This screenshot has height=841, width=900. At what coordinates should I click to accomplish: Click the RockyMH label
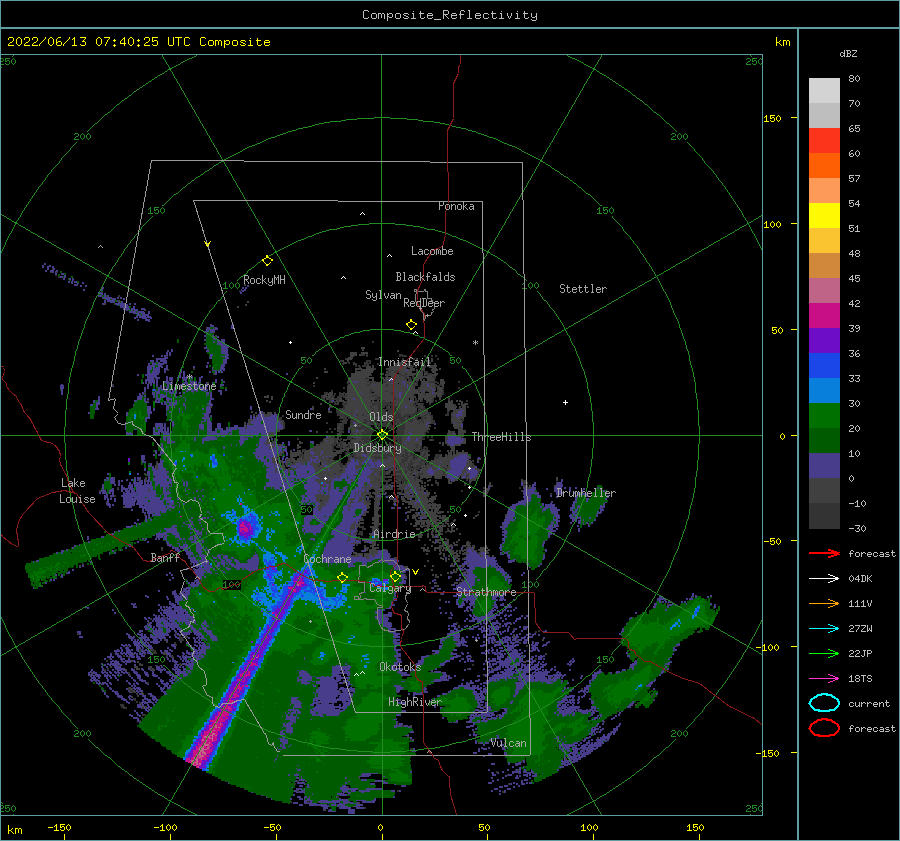point(264,280)
